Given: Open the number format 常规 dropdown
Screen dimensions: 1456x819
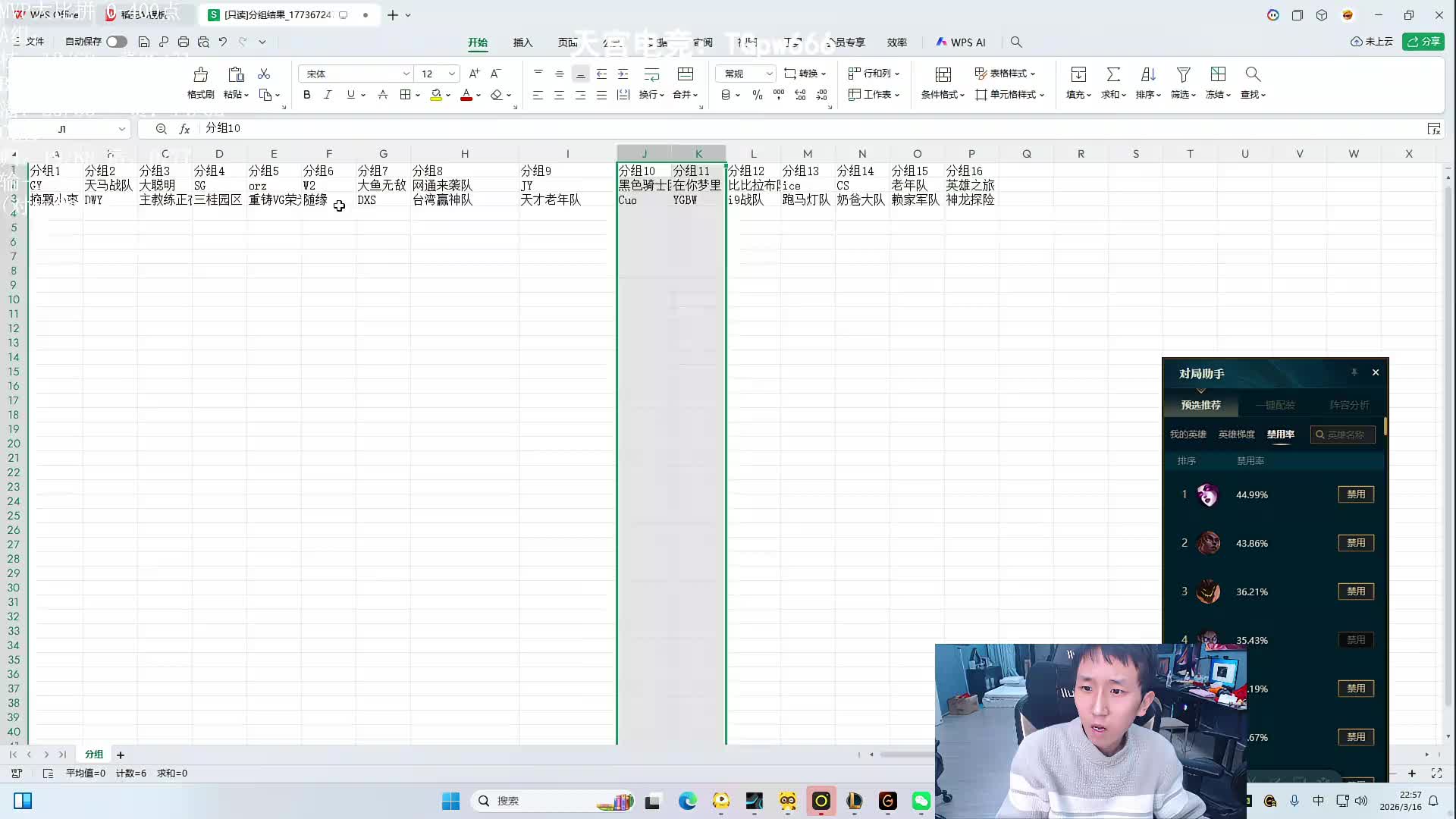Looking at the screenshot, I should point(768,74).
